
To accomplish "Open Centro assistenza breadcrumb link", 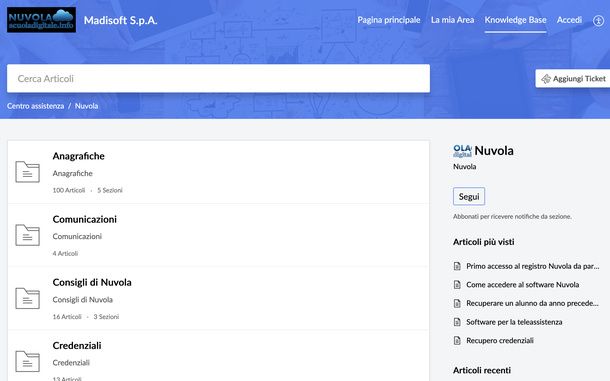I will [35, 106].
